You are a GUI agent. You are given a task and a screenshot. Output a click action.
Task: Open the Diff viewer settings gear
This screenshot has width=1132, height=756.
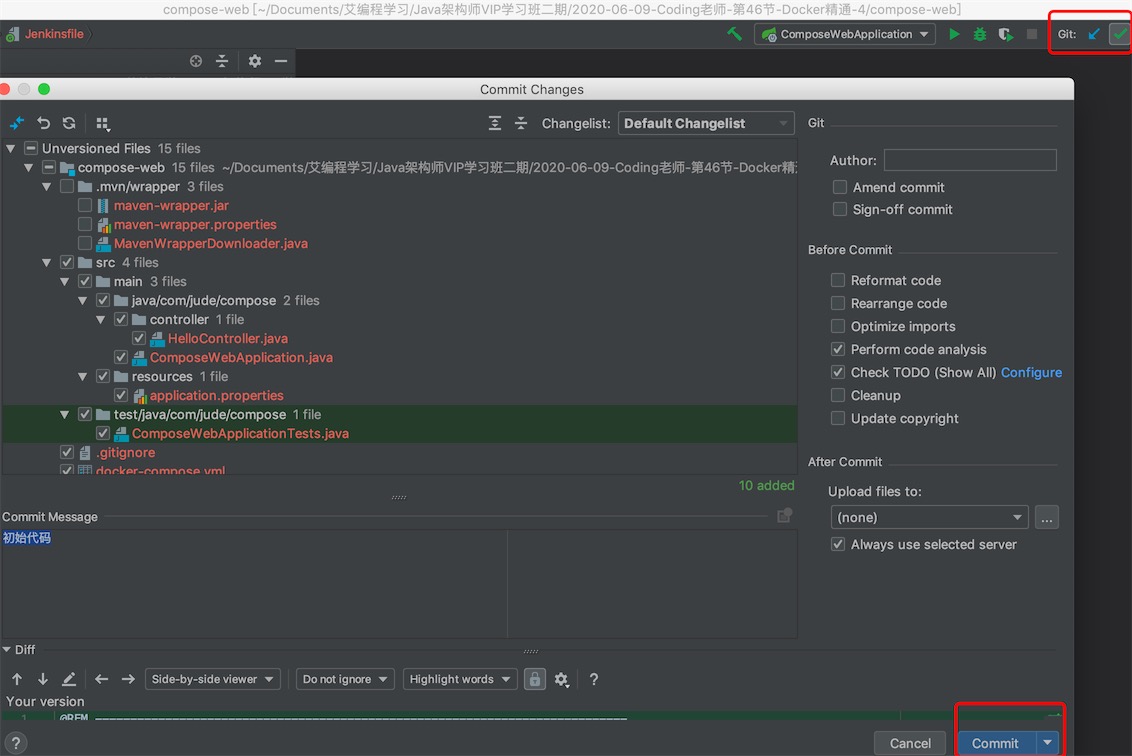click(562, 679)
